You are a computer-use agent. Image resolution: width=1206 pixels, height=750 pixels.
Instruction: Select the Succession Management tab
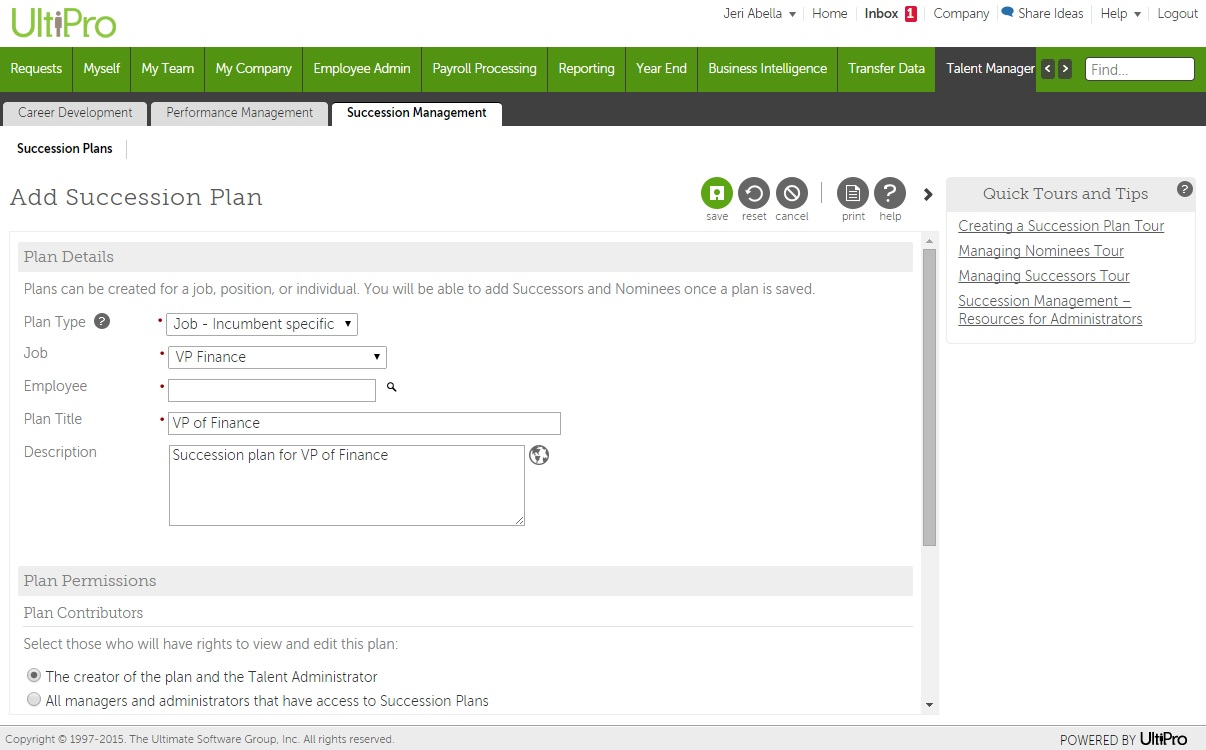pyautogui.click(x=417, y=113)
